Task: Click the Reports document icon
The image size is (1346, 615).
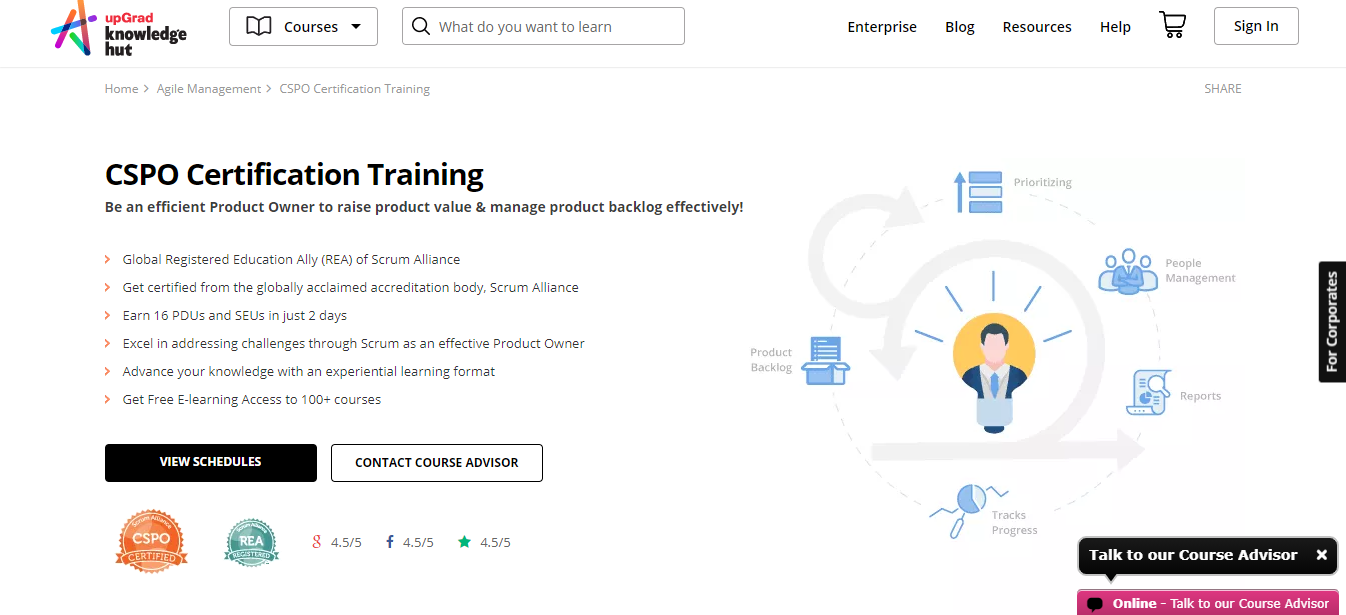Action: click(x=1149, y=393)
